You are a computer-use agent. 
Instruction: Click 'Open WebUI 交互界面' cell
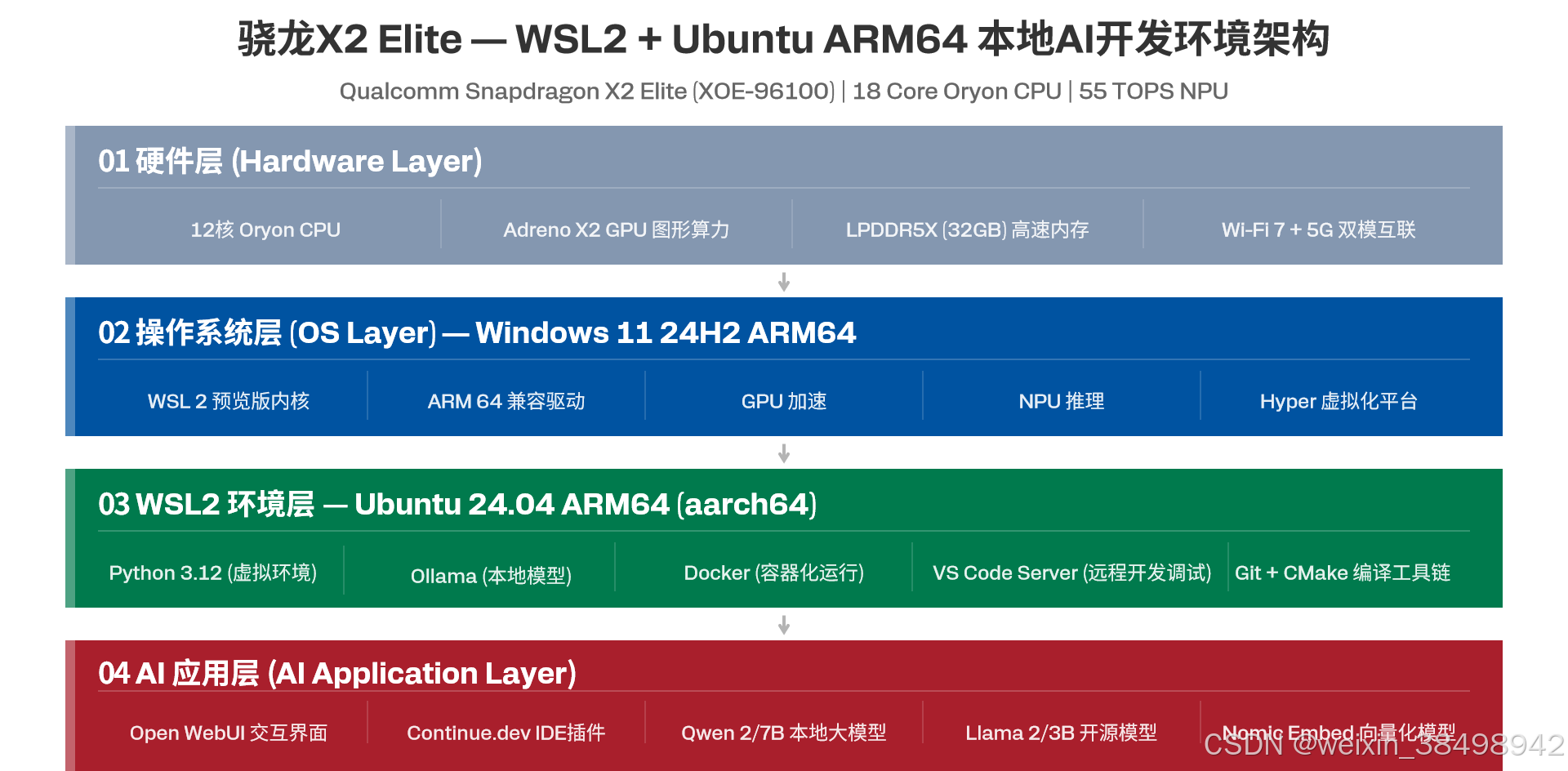(x=229, y=733)
